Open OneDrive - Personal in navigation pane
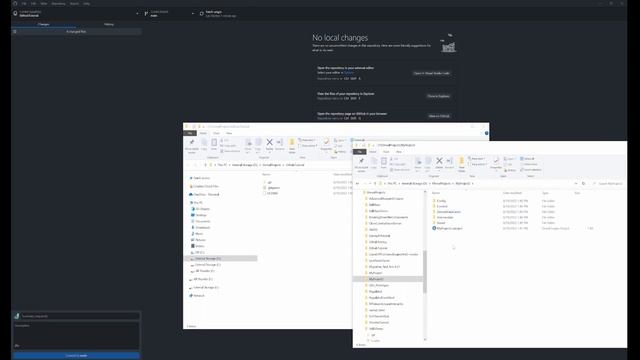This screenshot has height=360, width=640. click(x=204, y=194)
